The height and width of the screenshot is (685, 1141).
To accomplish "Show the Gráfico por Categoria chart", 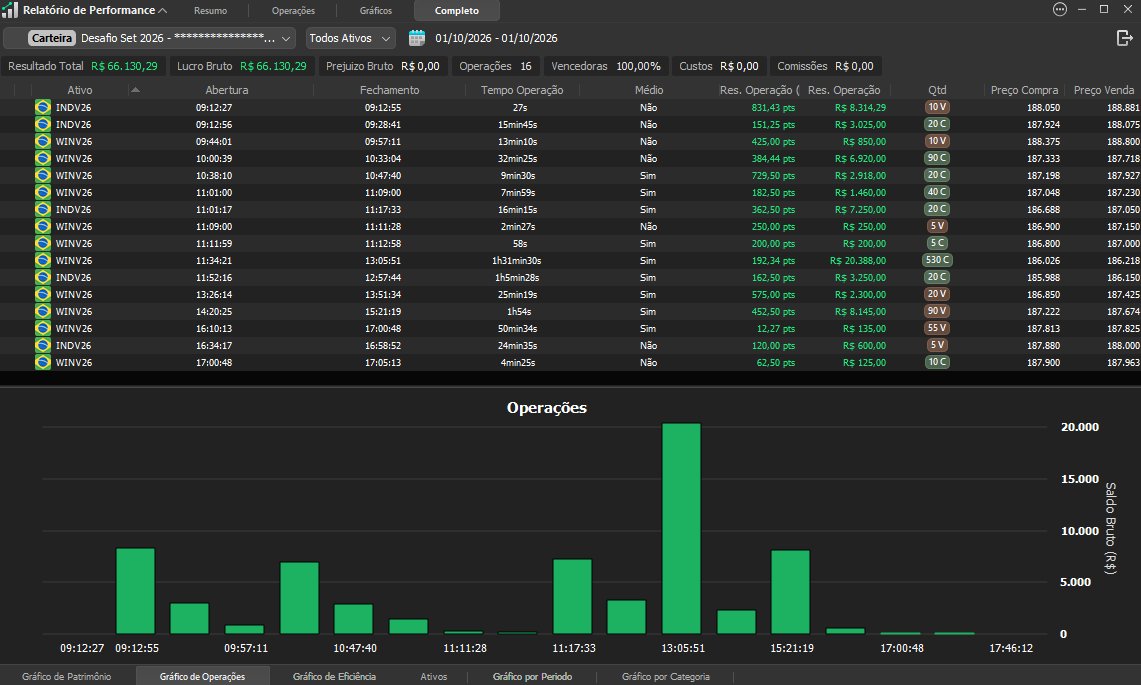I will (666, 676).
